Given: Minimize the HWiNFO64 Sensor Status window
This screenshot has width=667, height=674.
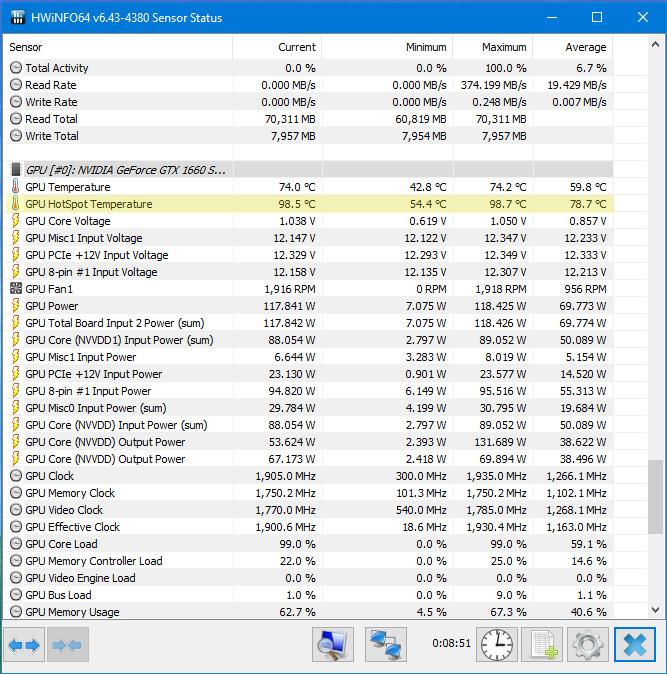Looking at the screenshot, I should click(x=552, y=18).
